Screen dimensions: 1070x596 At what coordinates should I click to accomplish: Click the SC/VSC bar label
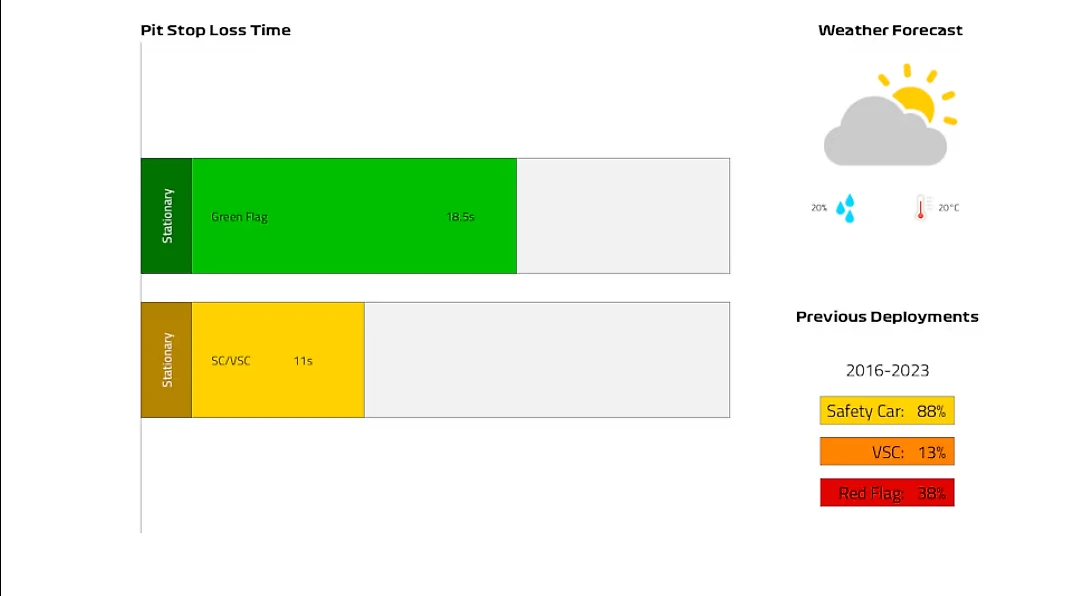231,360
